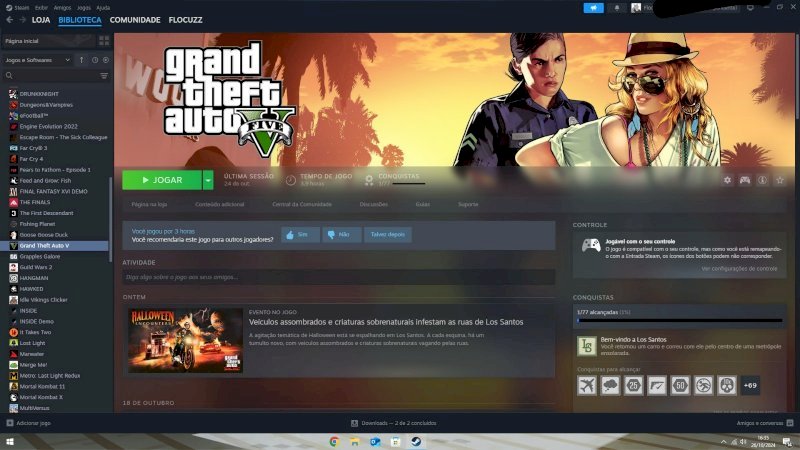Click the thumbs-down Não button
The width and height of the screenshot is (800, 450).
pos(341,235)
